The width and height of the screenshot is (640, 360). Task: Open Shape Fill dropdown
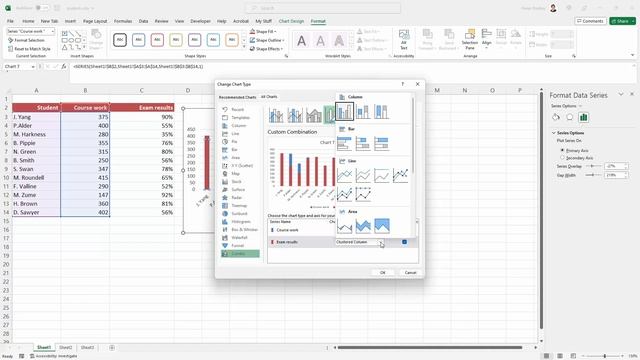point(263,31)
